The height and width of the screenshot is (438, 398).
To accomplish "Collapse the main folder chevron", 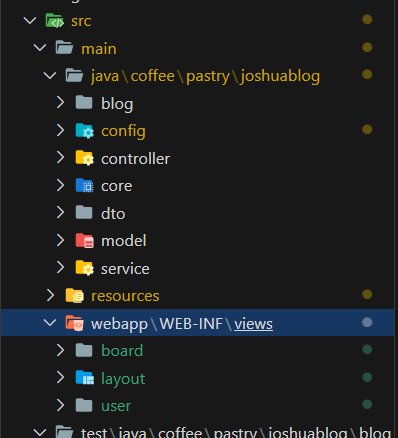I will (x=40, y=48).
